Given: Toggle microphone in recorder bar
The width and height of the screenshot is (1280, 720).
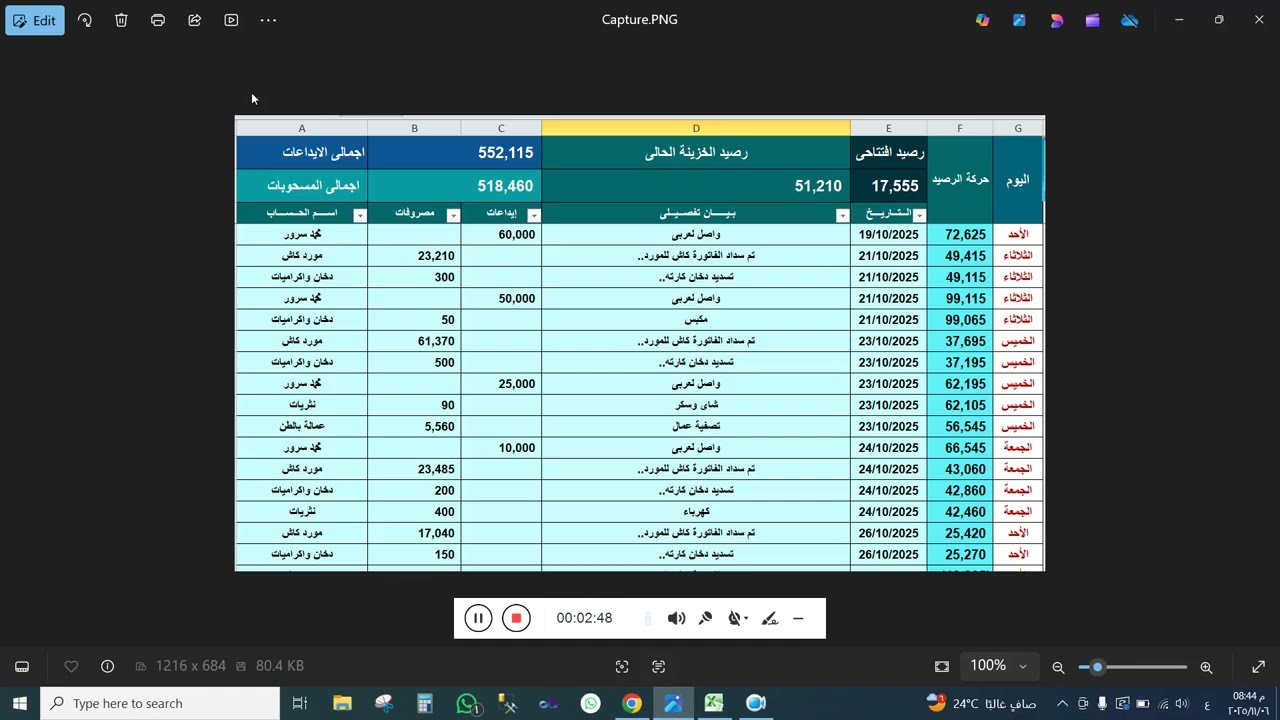Looking at the screenshot, I should 705,619.
